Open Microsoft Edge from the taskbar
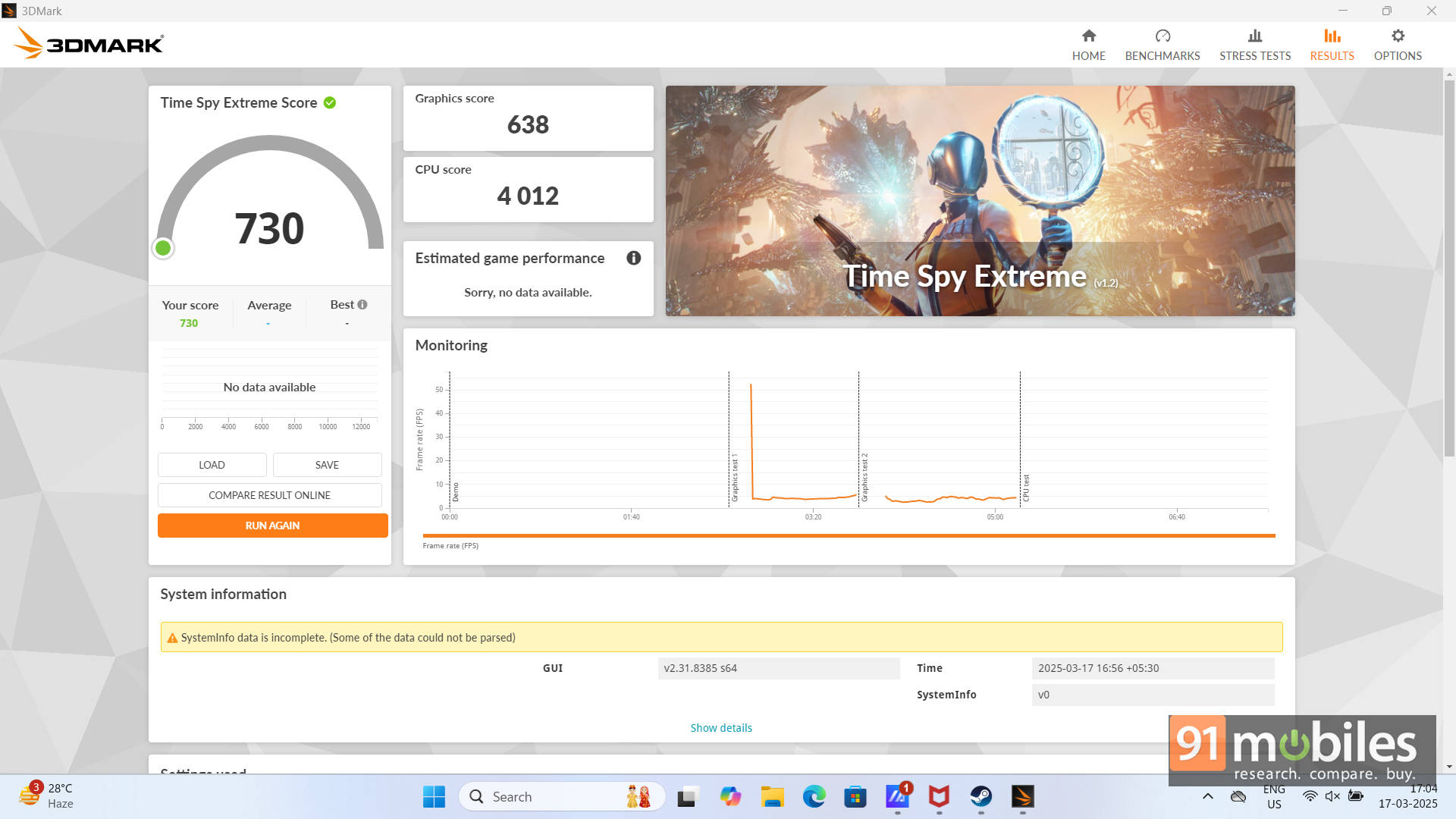 click(x=814, y=796)
